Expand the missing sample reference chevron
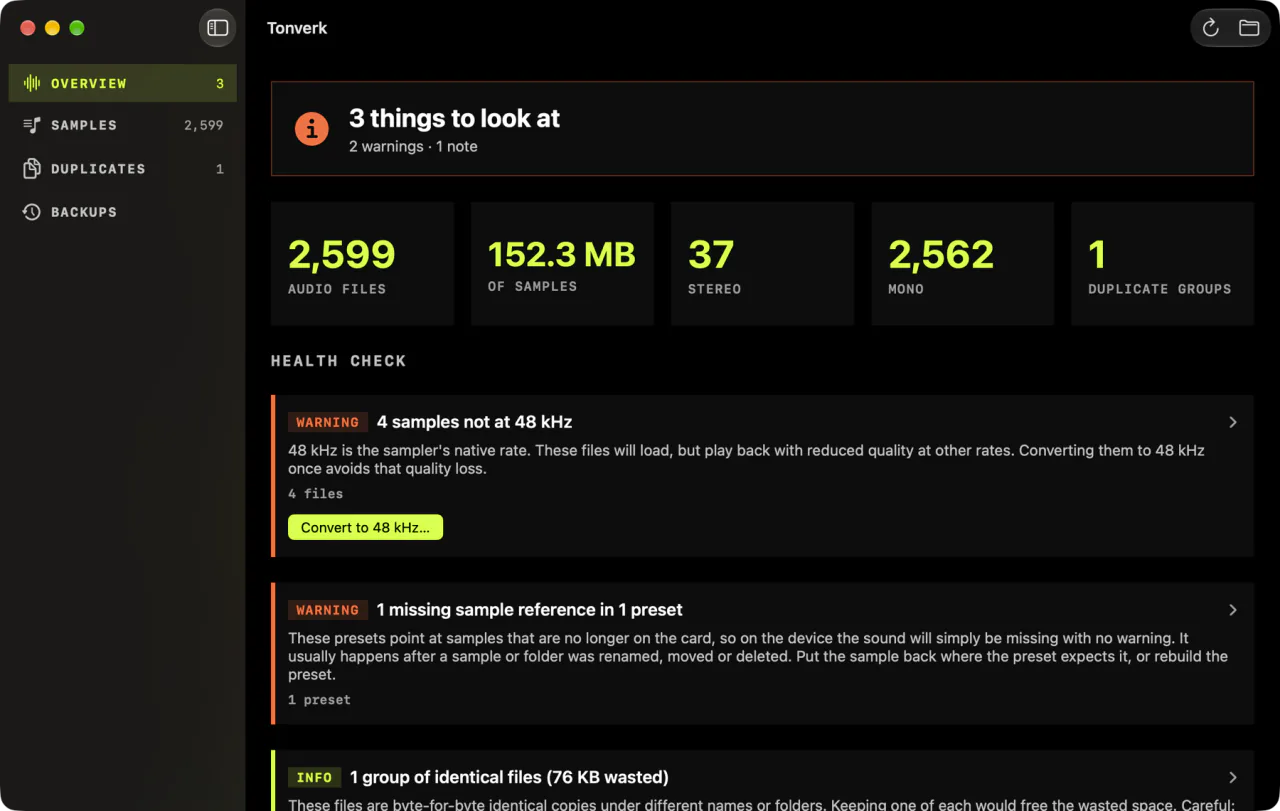Viewport: 1280px width, 811px height. click(1233, 610)
